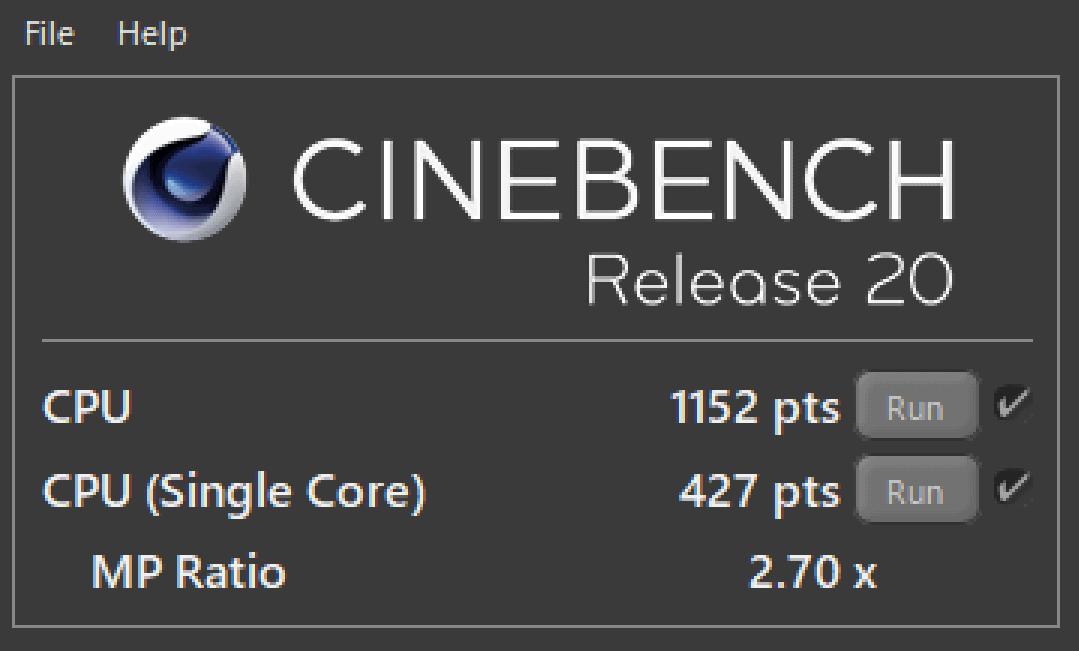The image size is (1079, 651).
Task: Toggle the CPU test checkbox
Action: point(1012,403)
